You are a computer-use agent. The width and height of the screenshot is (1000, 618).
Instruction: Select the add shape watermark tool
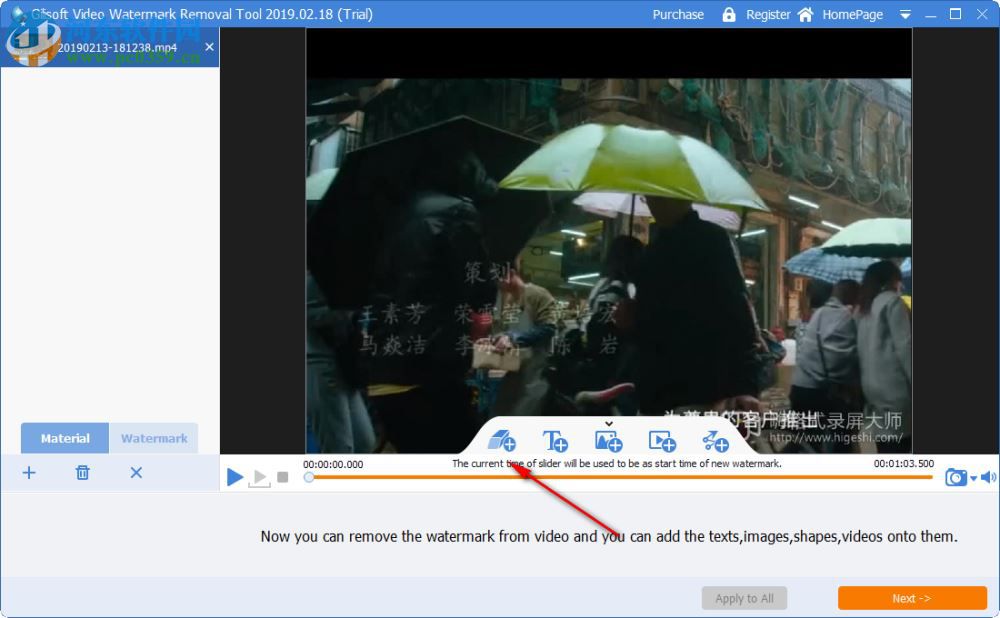point(503,443)
